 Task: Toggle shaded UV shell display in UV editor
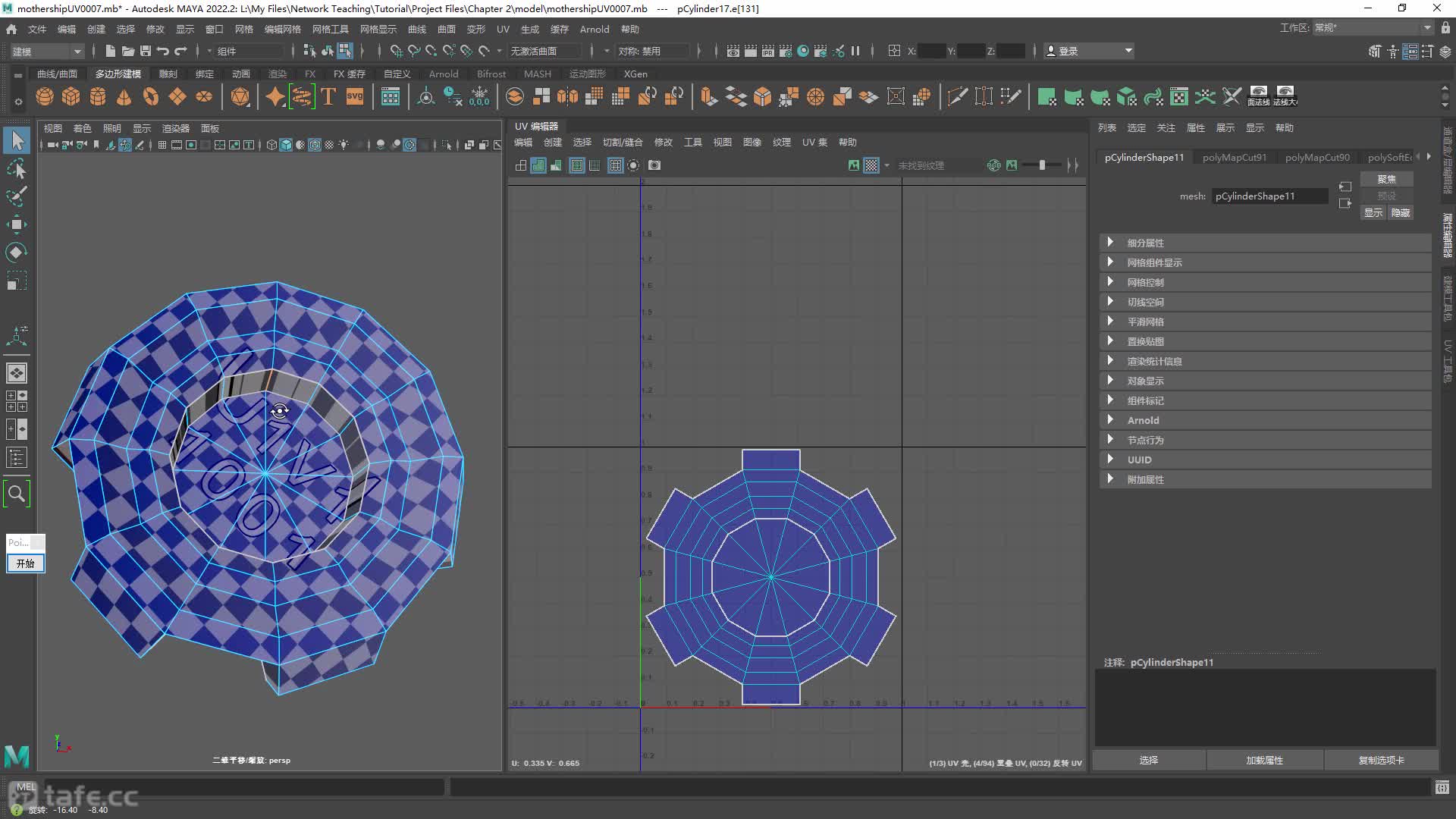pos(538,165)
